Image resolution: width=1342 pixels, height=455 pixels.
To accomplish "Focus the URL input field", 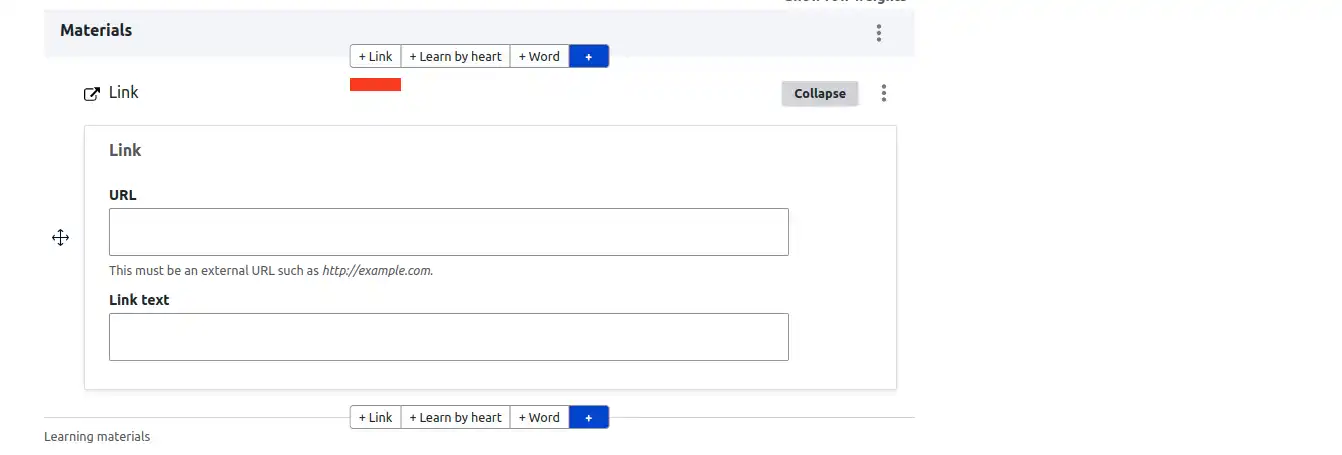I will point(448,232).
